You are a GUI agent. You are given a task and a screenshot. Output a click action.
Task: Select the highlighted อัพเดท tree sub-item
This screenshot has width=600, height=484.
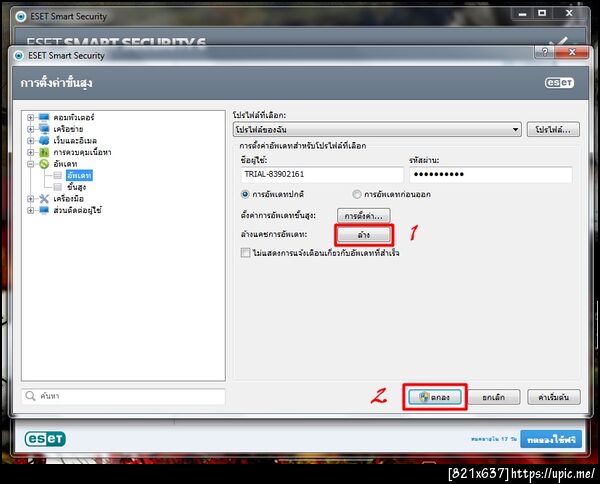tap(79, 175)
